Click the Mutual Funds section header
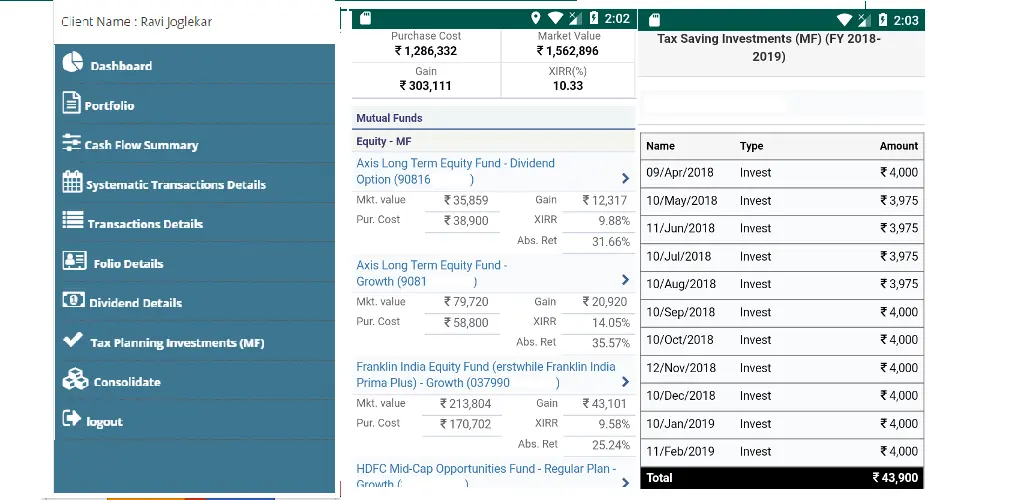The width and height of the screenshot is (1024, 500). coord(389,118)
